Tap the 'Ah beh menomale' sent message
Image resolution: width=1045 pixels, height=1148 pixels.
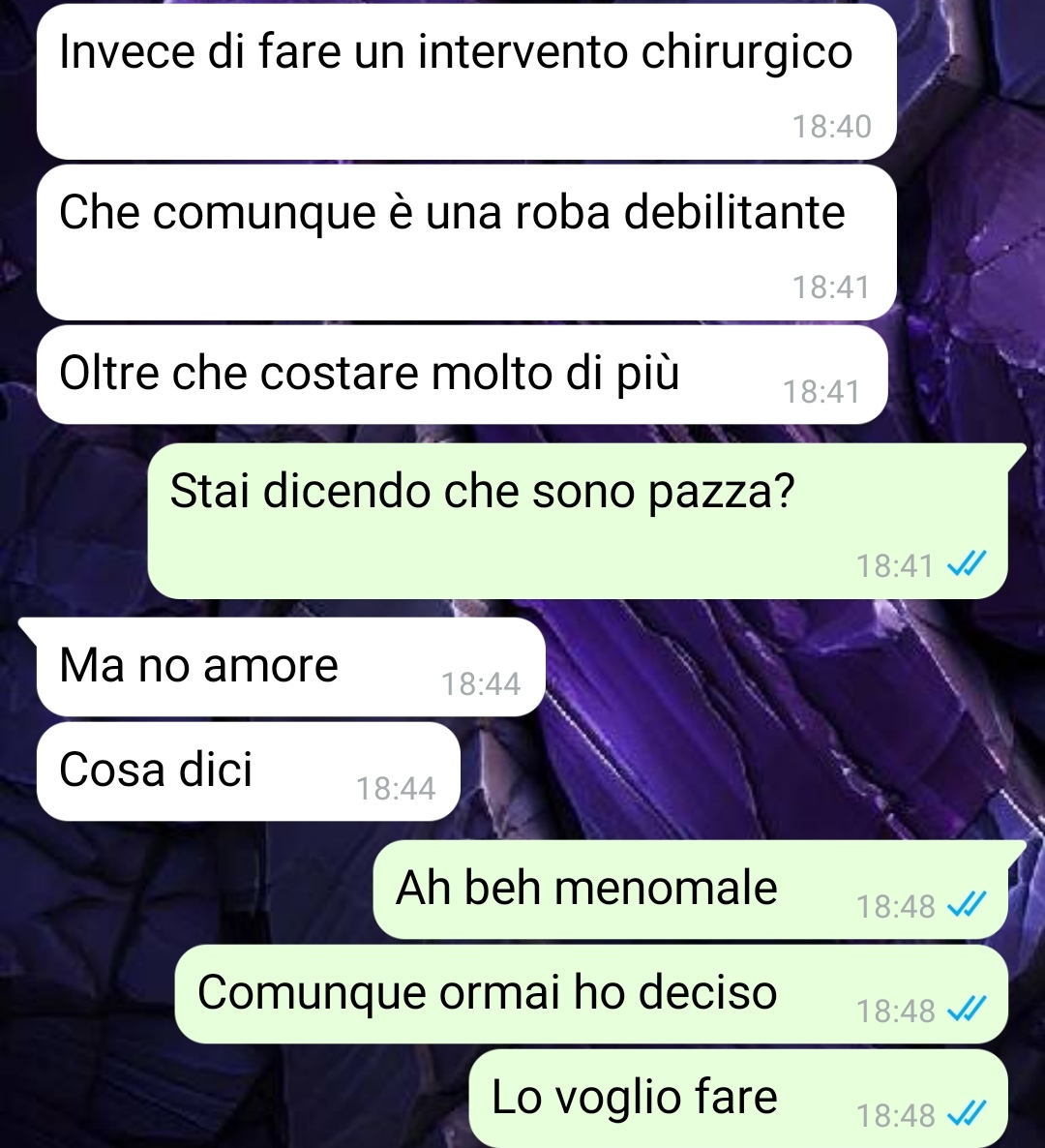pyautogui.click(x=691, y=890)
